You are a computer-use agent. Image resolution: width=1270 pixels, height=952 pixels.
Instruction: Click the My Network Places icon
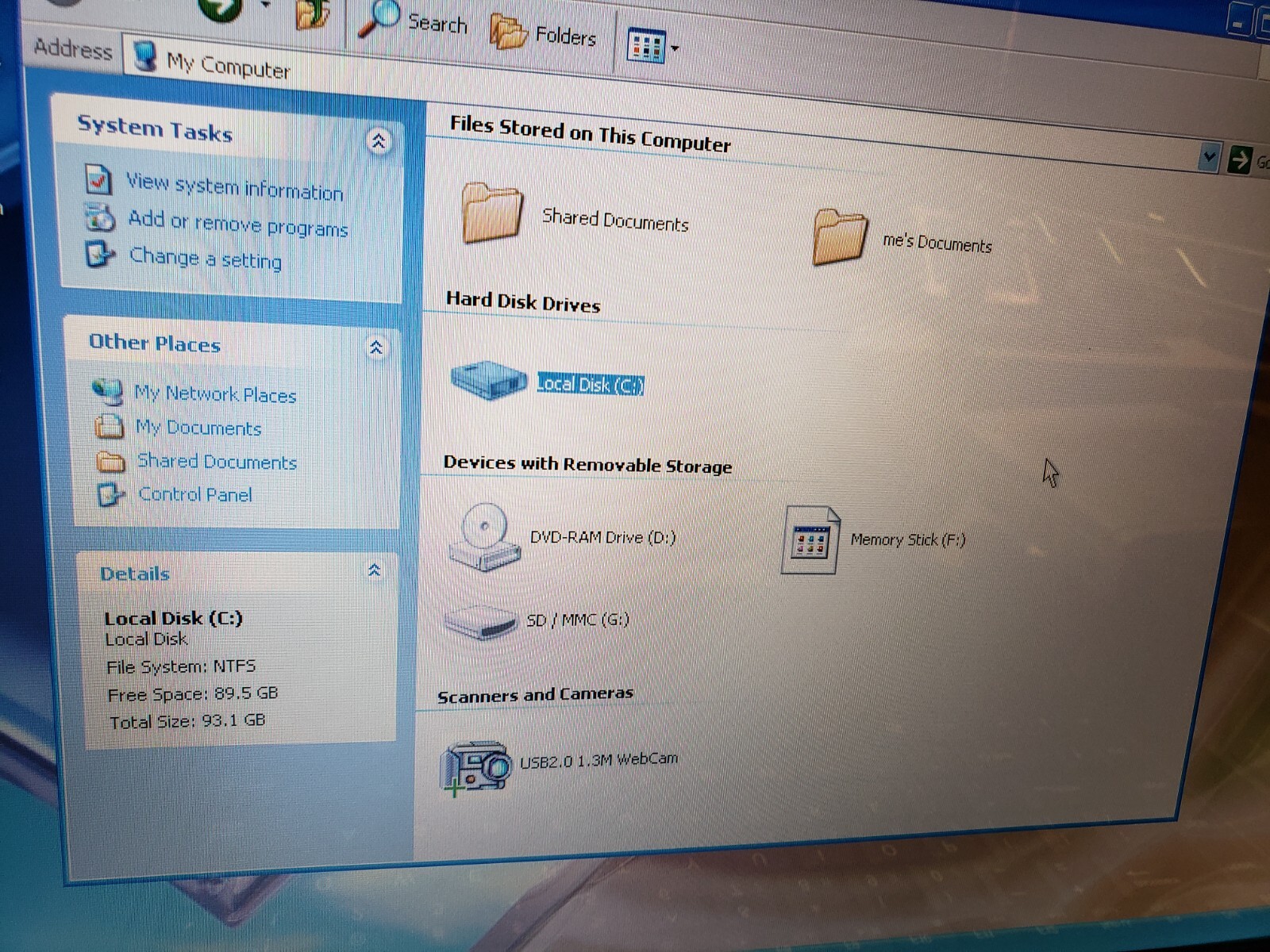108,391
